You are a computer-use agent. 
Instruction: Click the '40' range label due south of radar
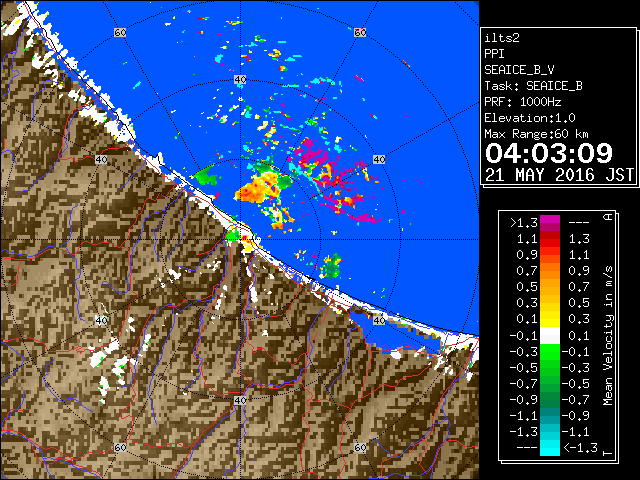240,400
